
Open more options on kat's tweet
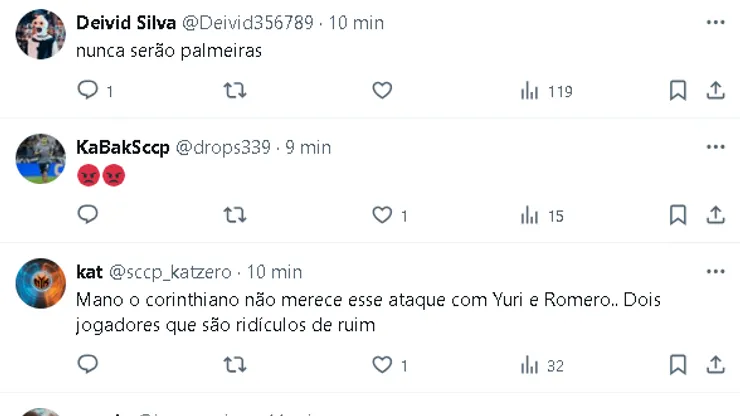(x=715, y=271)
